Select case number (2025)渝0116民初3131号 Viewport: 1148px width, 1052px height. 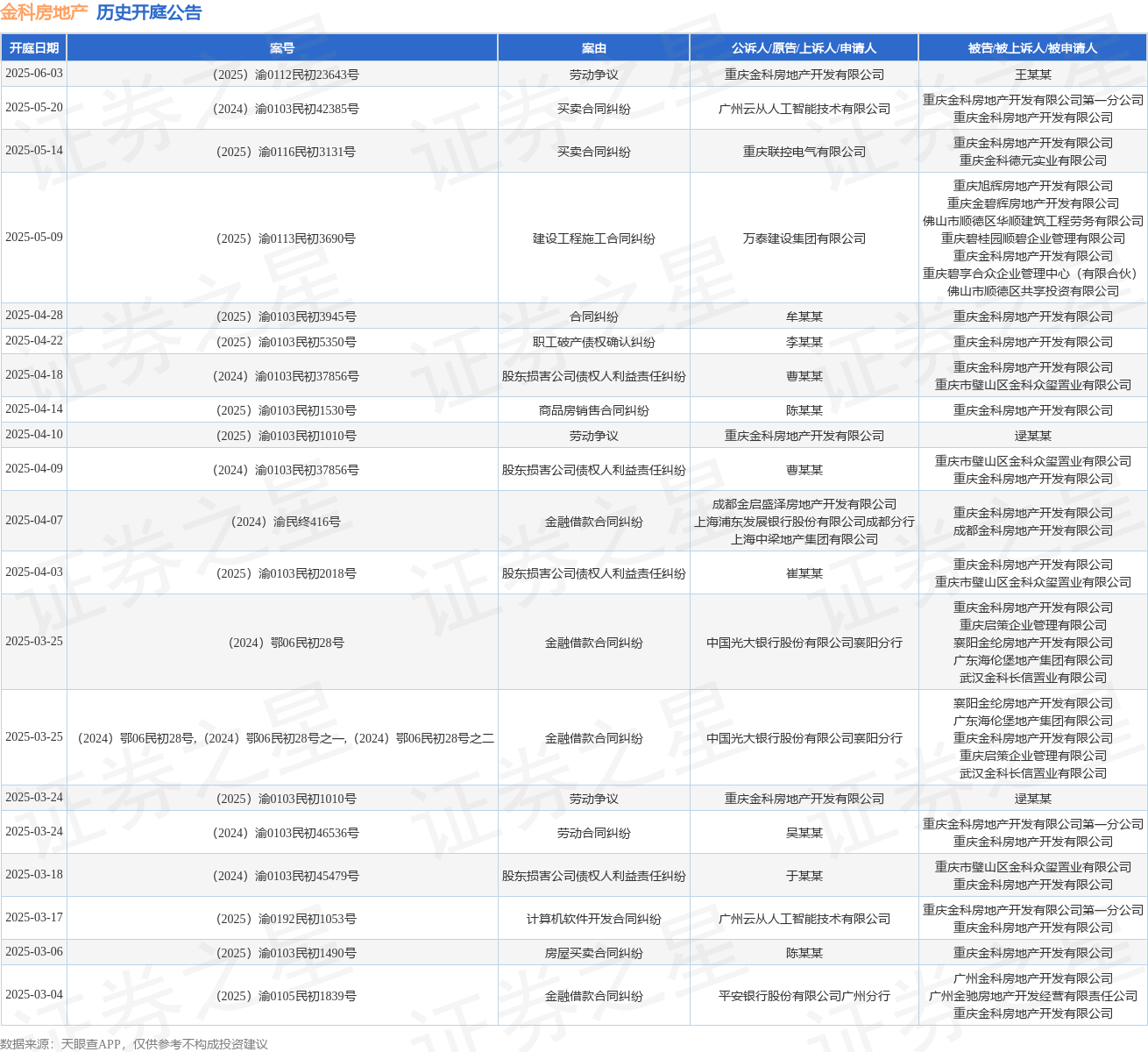pyautogui.click(x=282, y=152)
